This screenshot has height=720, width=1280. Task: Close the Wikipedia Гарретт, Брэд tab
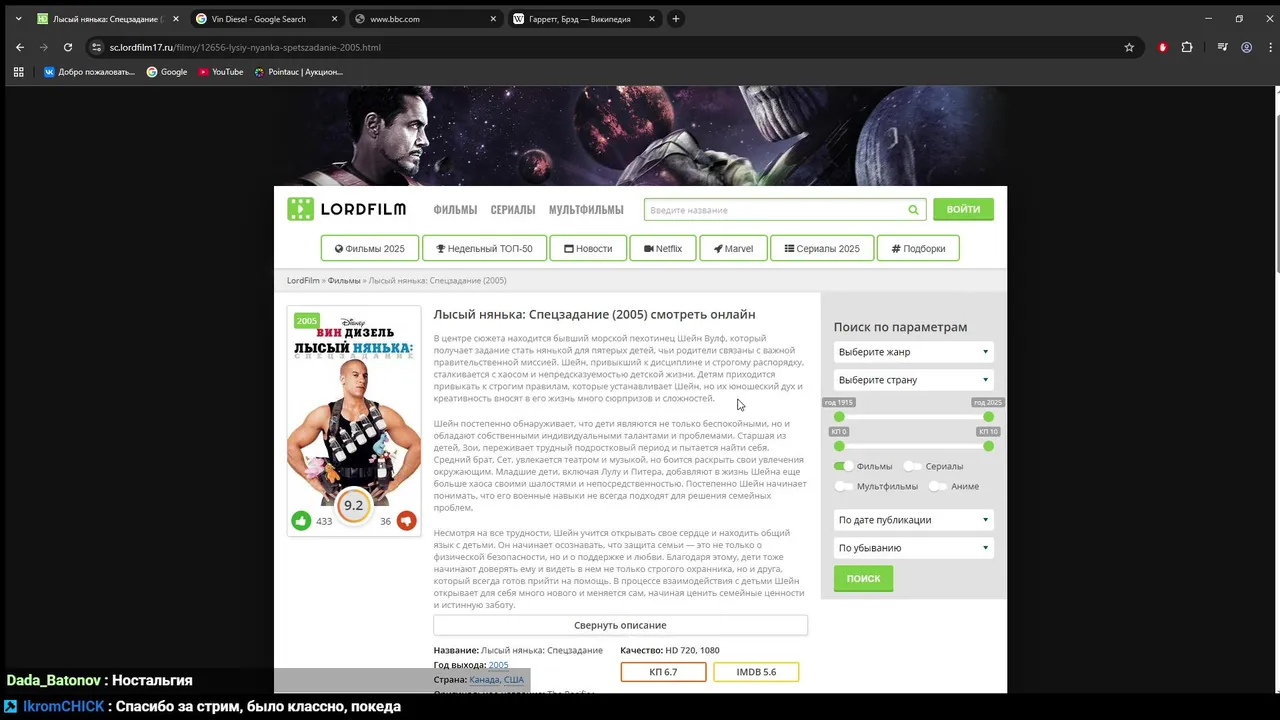tap(652, 18)
